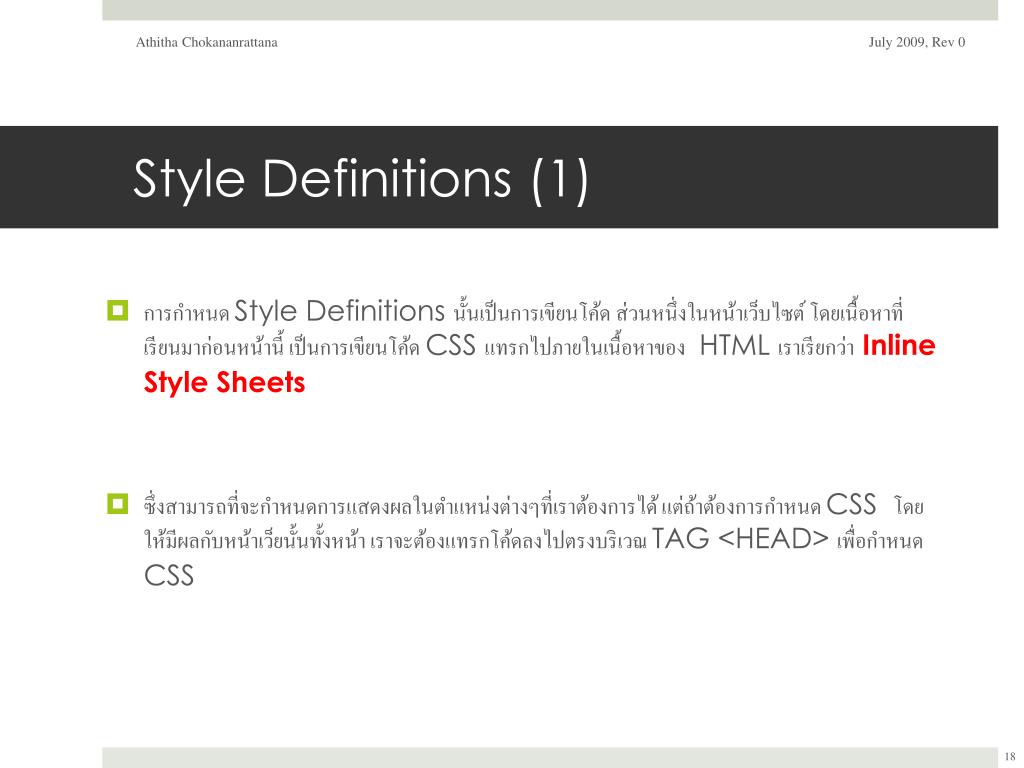The height and width of the screenshot is (768, 1024).
Task: Click the slide title "Style Definitions (1)"
Action: pos(361,179)
